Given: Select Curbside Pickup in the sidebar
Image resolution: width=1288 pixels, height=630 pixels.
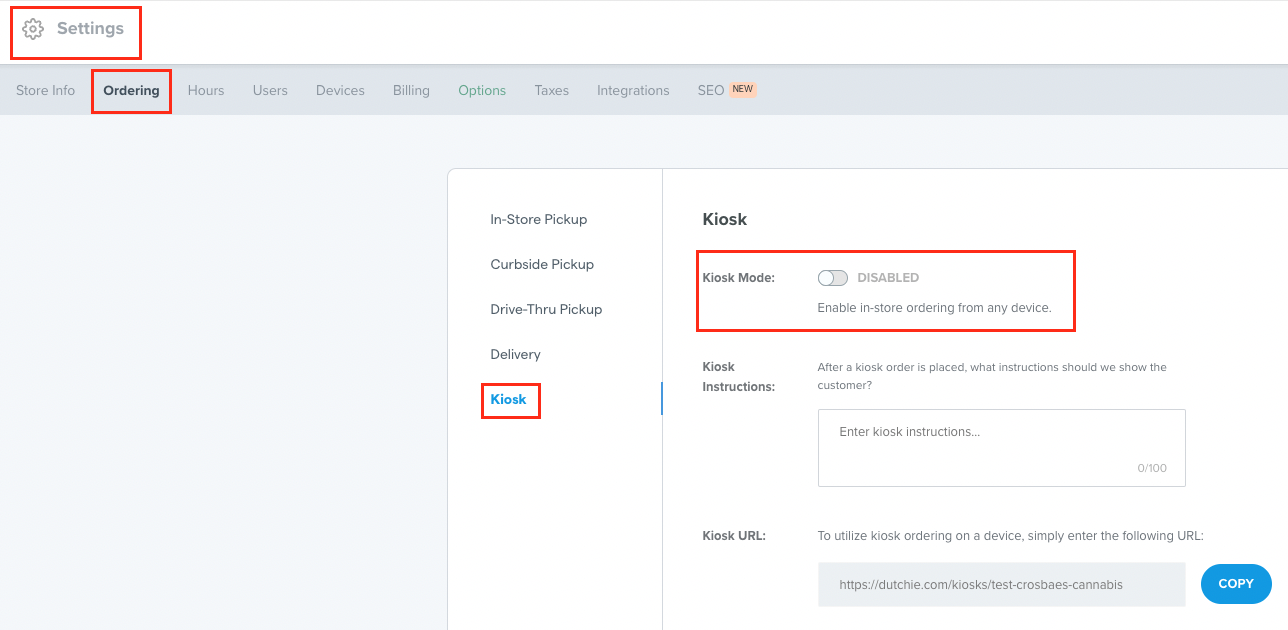Looking at the screenshot, I should pos(542,264).
